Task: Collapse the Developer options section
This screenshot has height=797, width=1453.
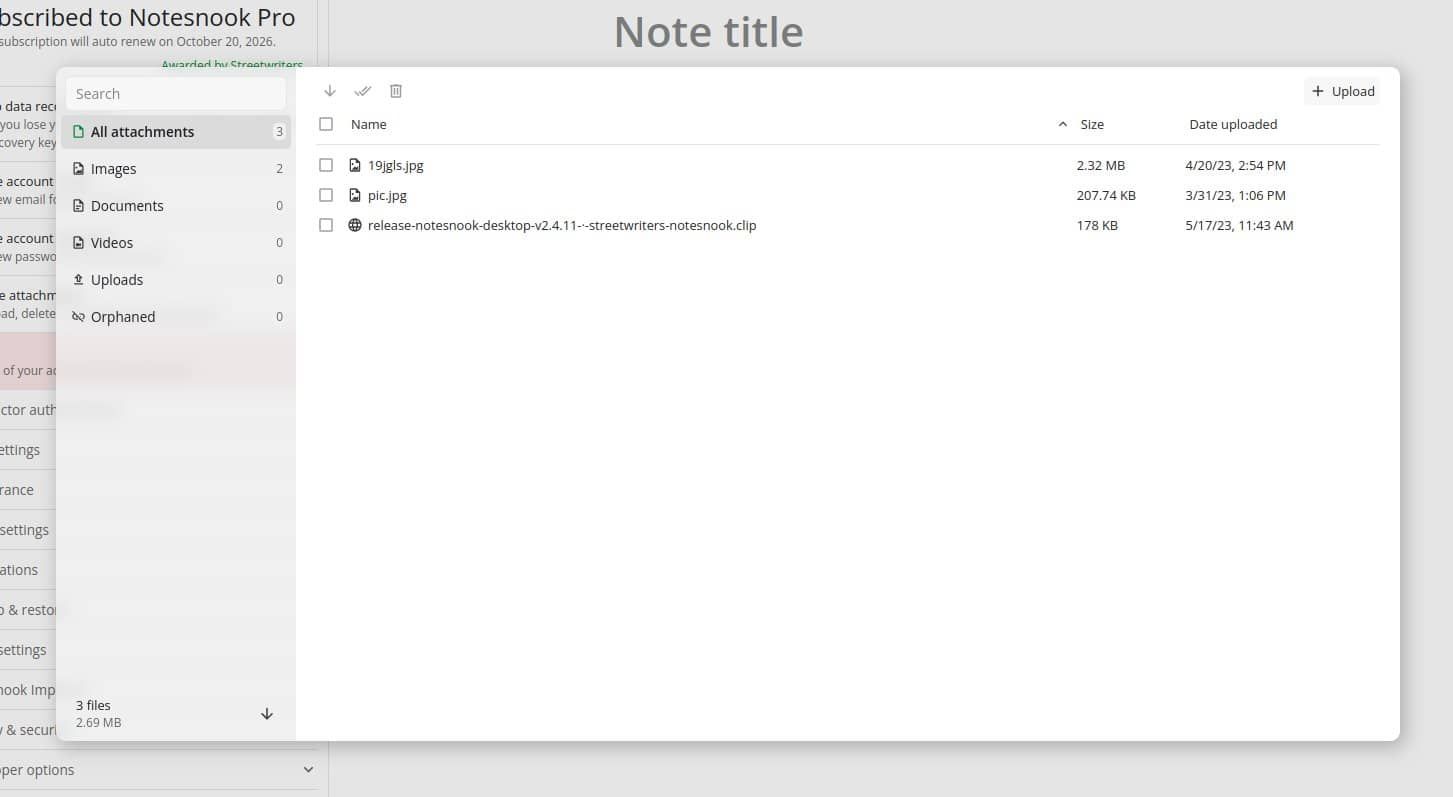Action: [x=308, y=769]
